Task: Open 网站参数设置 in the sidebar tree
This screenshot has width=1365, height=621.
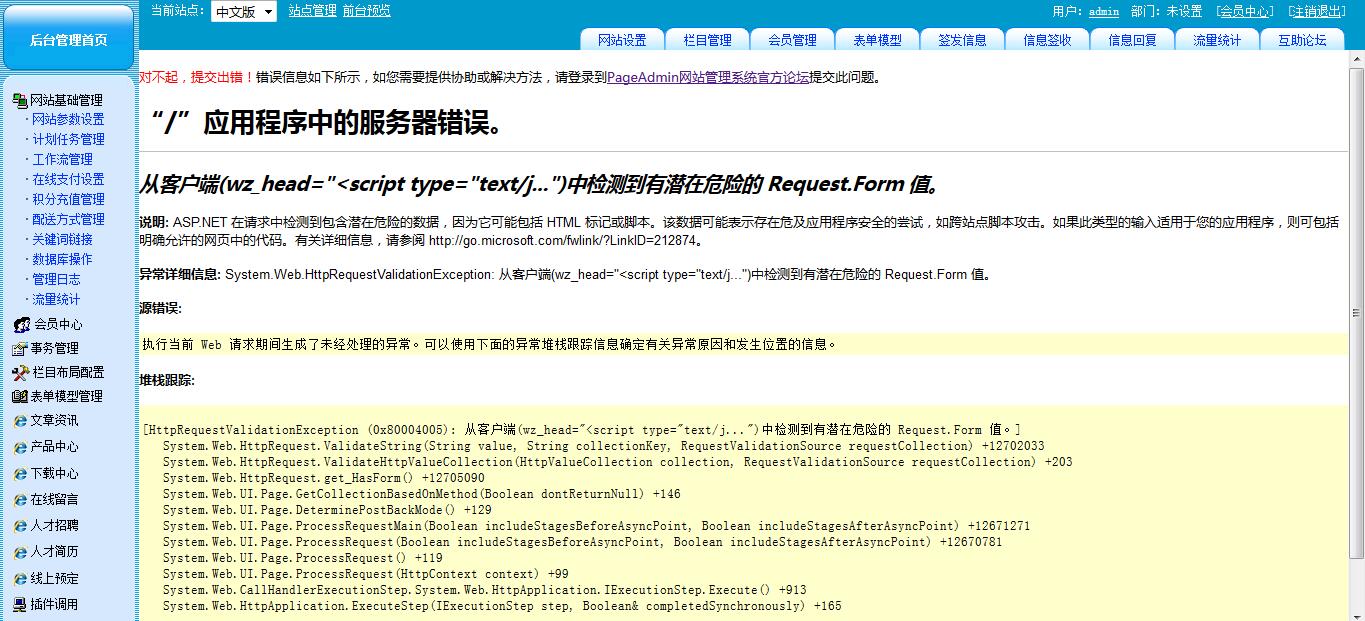Action: 68,119
